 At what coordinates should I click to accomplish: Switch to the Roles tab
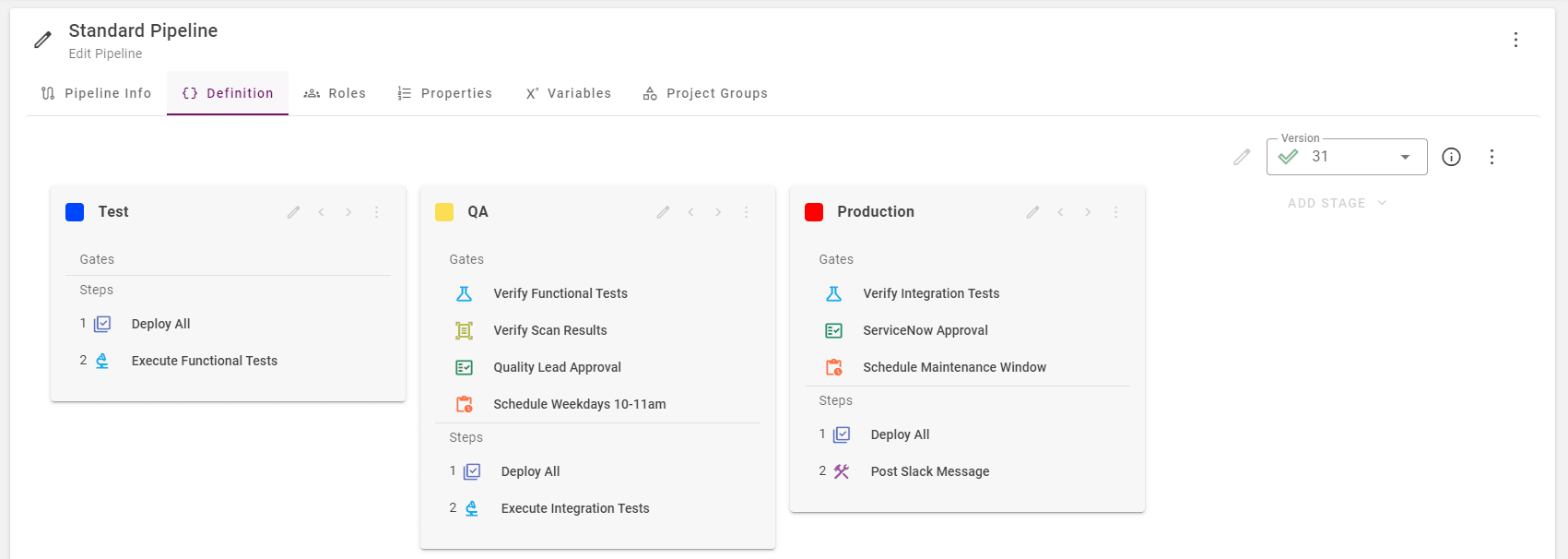pyautogui.click(x=335, y=93)
